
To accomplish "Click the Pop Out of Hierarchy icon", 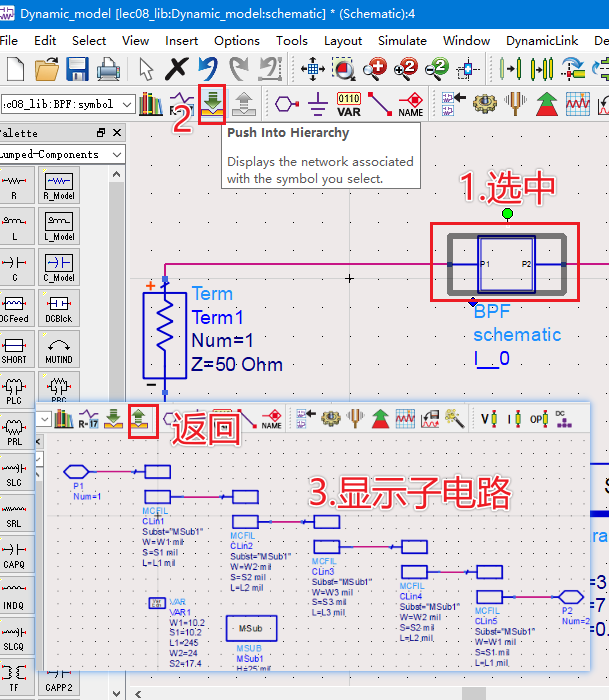I will tap(243, 104).
